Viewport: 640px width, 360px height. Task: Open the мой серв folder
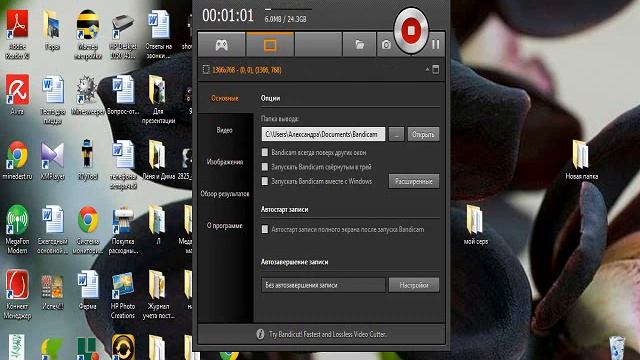coord(476,225)
